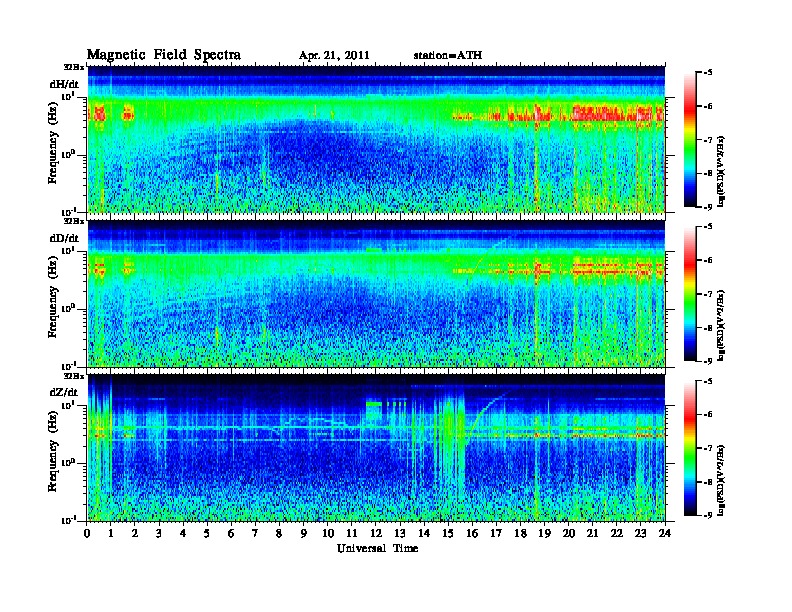Click hour tick label 14 on time axis
The height and width of the screenshot is (612, 792).
[x=424, y=534]
